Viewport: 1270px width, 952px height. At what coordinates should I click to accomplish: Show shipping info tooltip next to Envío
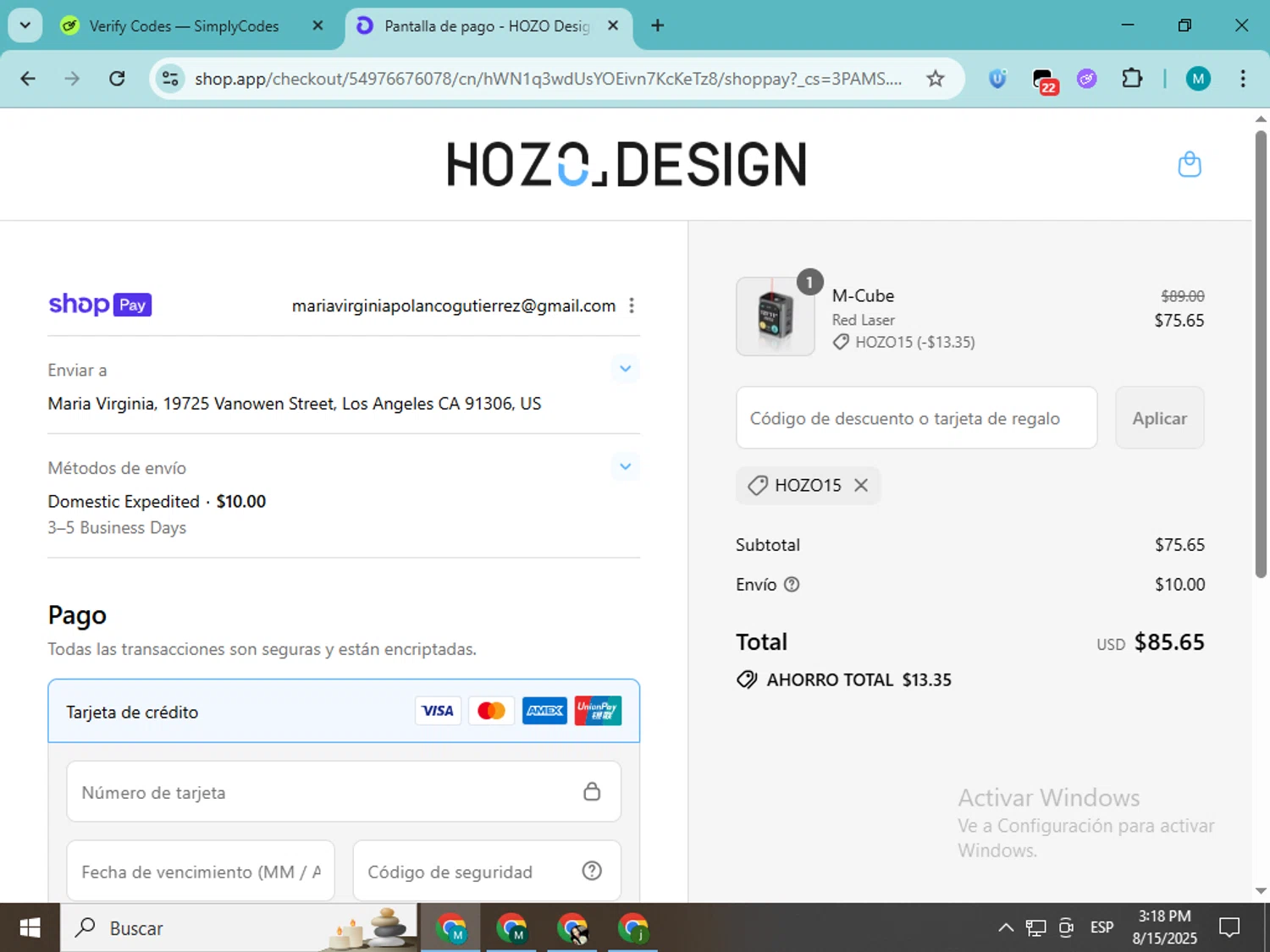click(x=792, y=585)
